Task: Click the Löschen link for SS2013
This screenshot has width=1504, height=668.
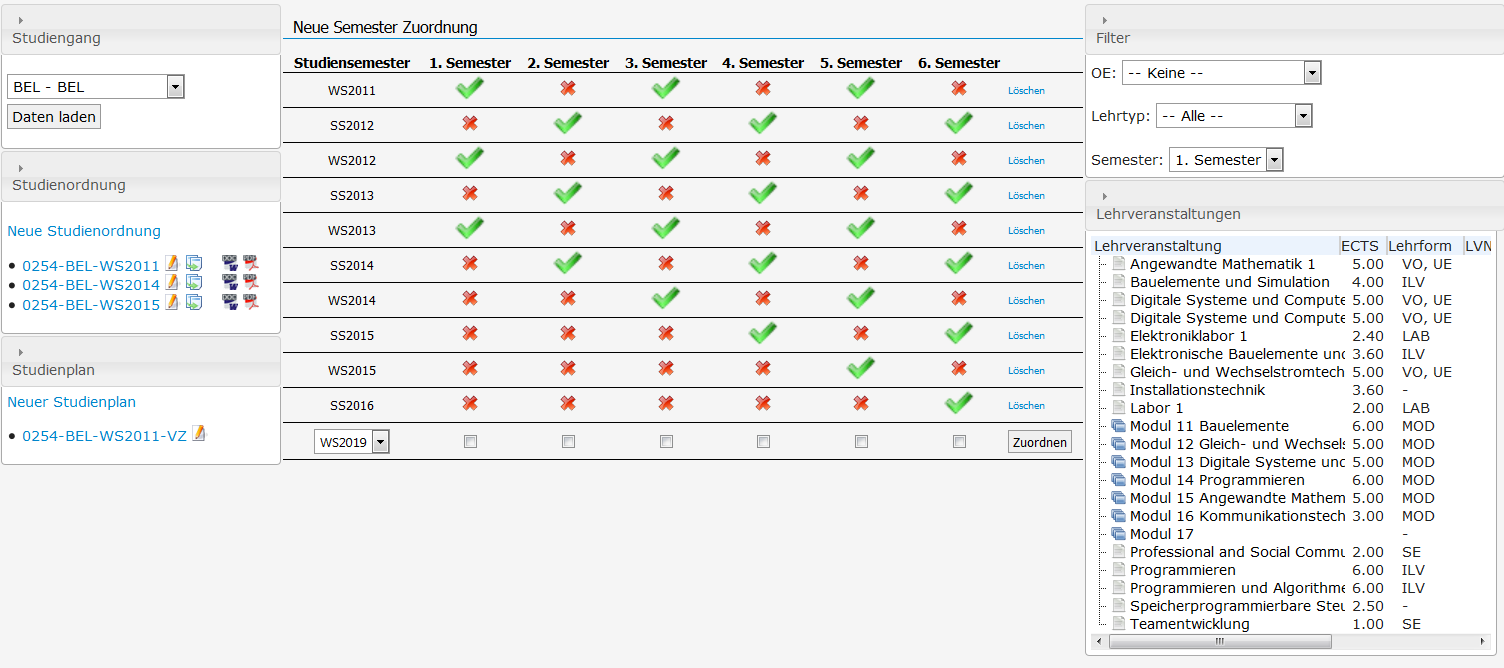Action: point(1026,196)
